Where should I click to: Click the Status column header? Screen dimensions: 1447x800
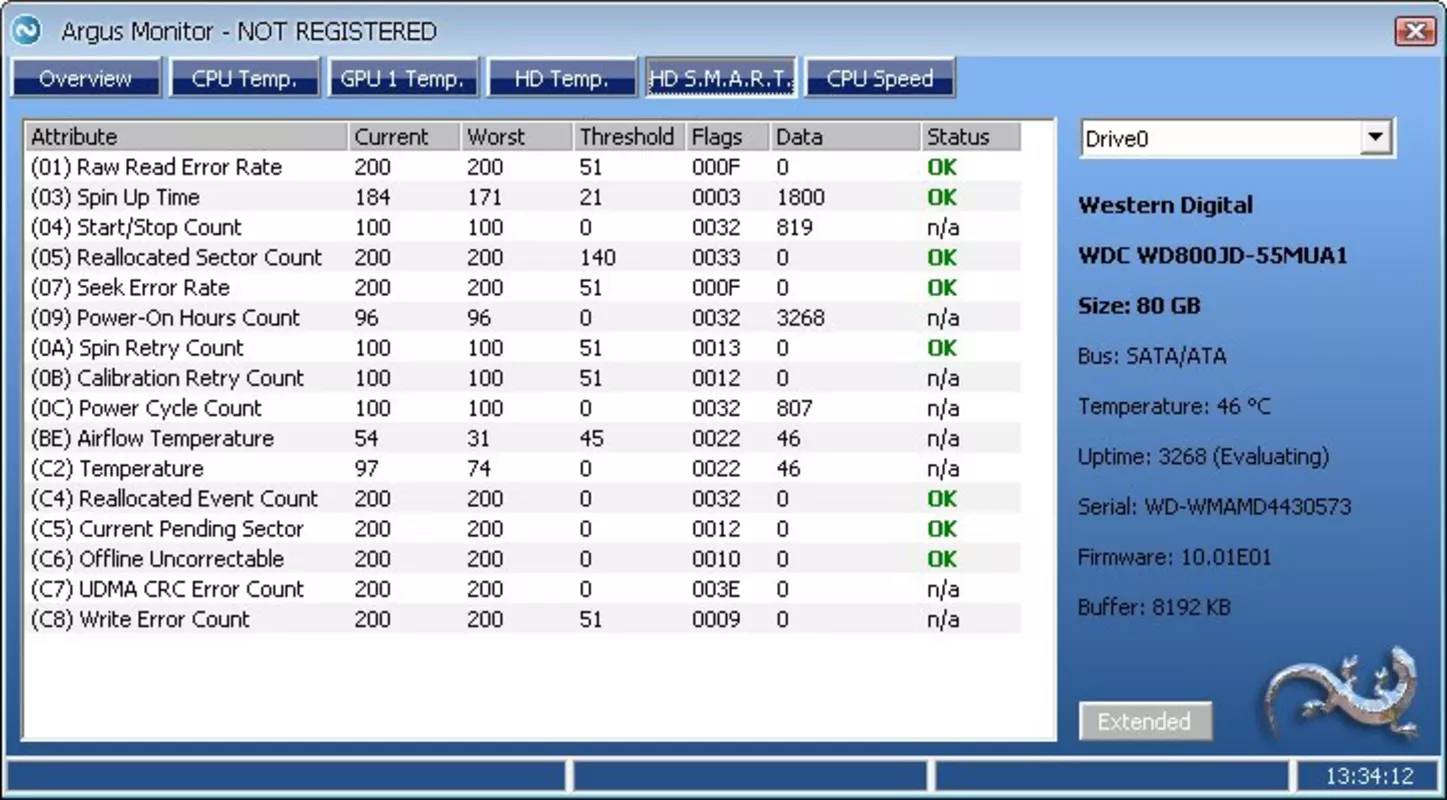pyautogui.click(x=971, y=137)
